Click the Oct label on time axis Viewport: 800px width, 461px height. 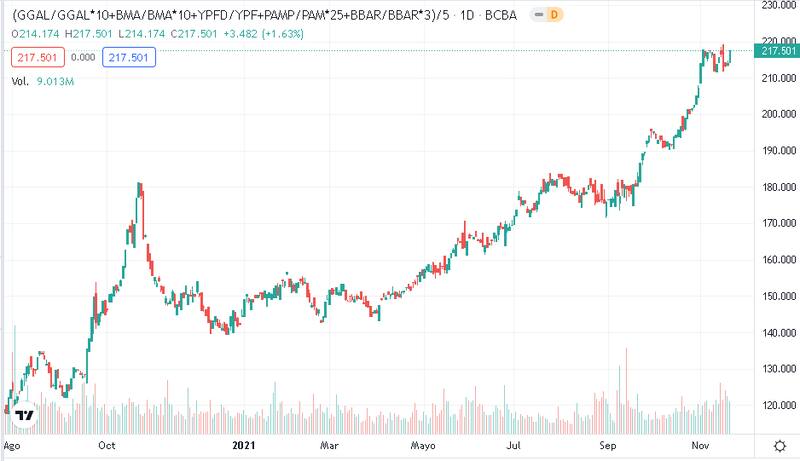pos(110,444)
